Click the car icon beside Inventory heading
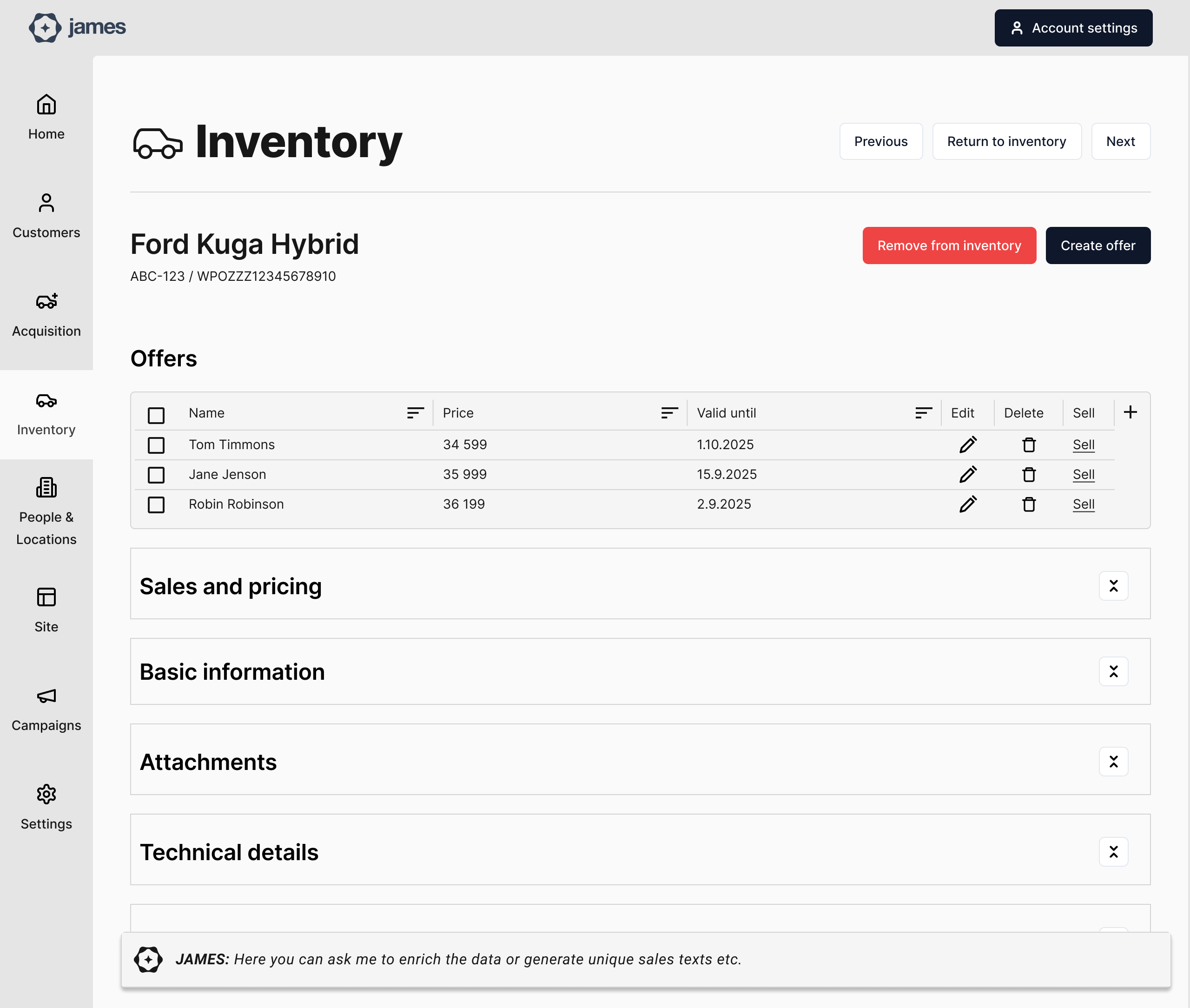The width and height of the screenshot is (1190, 1008). coord(158,143)
